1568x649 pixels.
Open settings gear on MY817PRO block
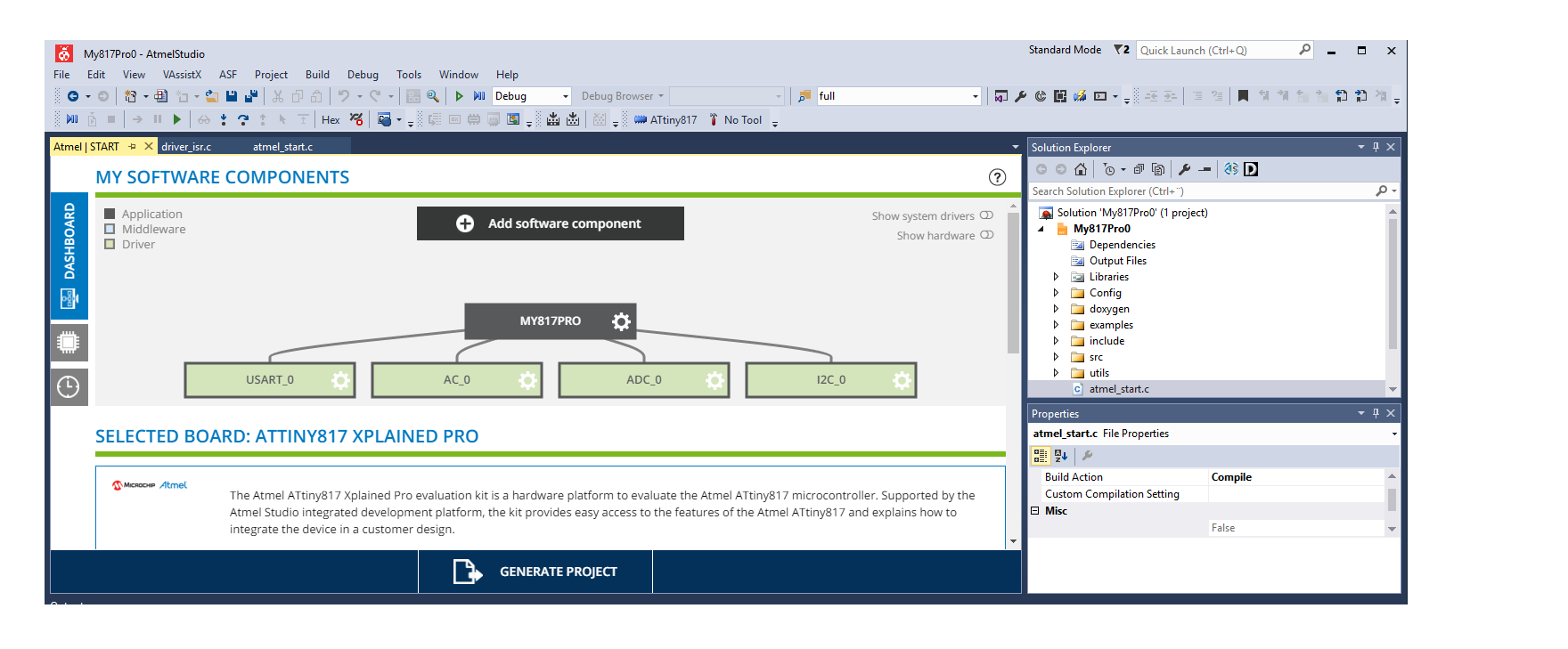621,321
